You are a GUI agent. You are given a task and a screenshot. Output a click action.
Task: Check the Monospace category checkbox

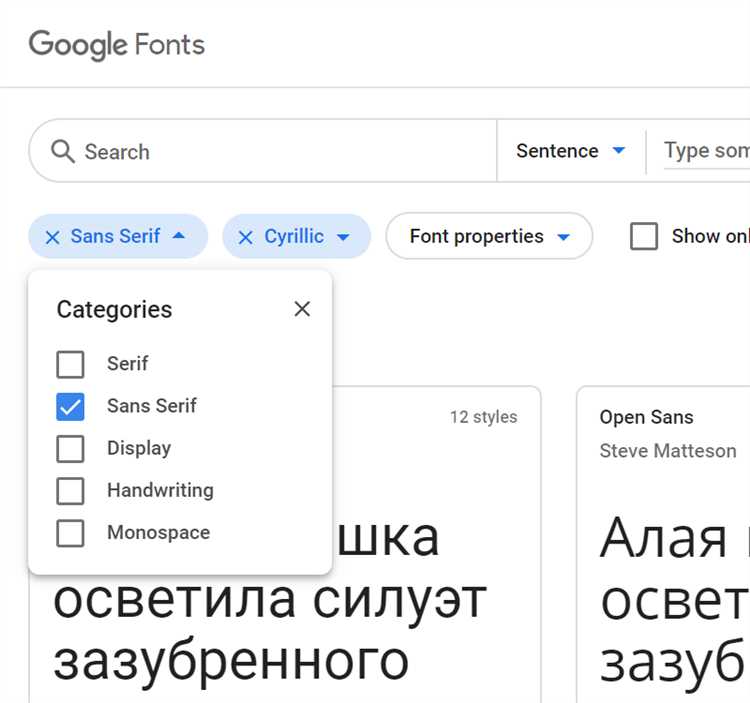pyautogui.click(x=70, y=533)
